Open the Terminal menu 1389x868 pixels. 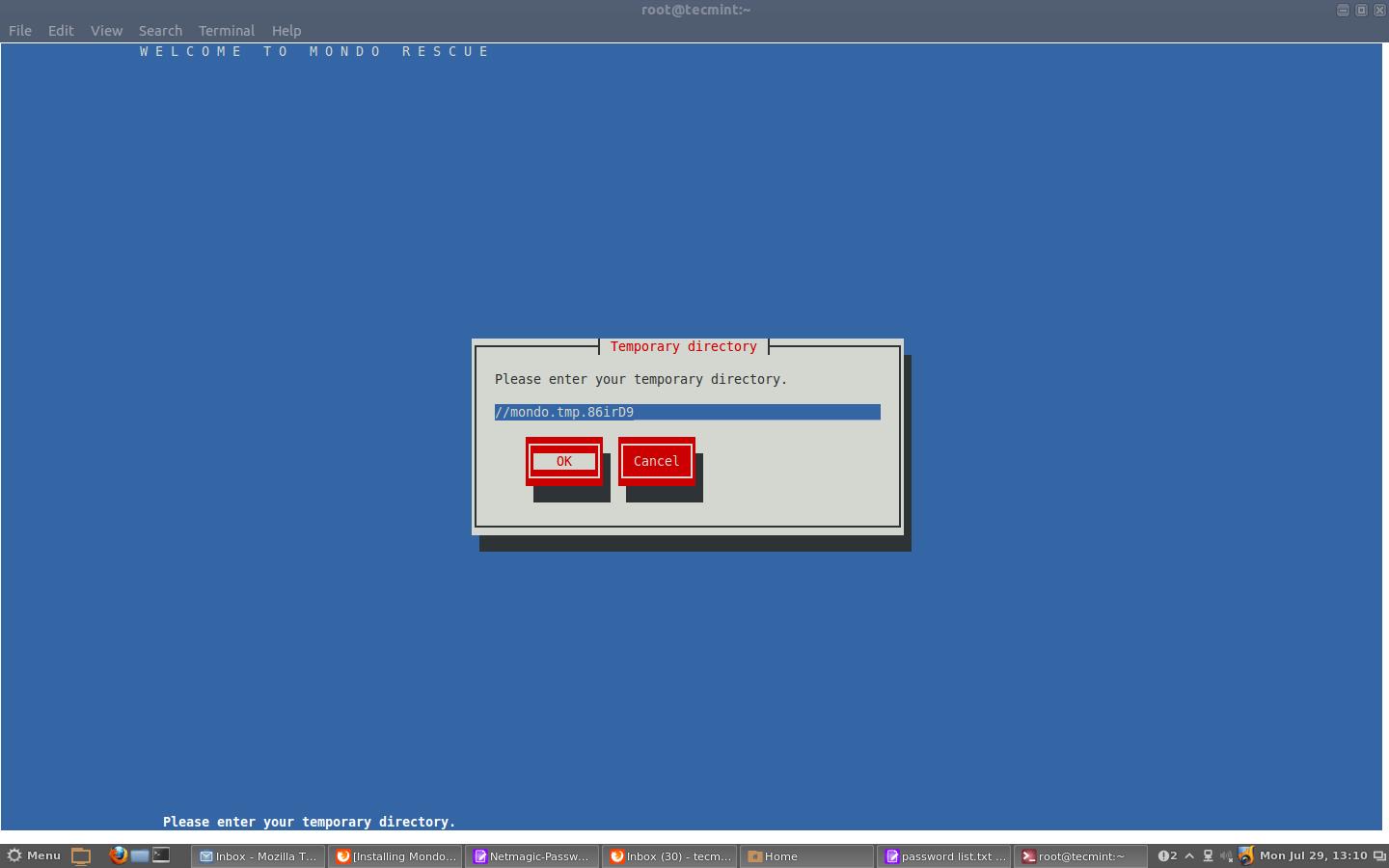[x=226, y=31]
